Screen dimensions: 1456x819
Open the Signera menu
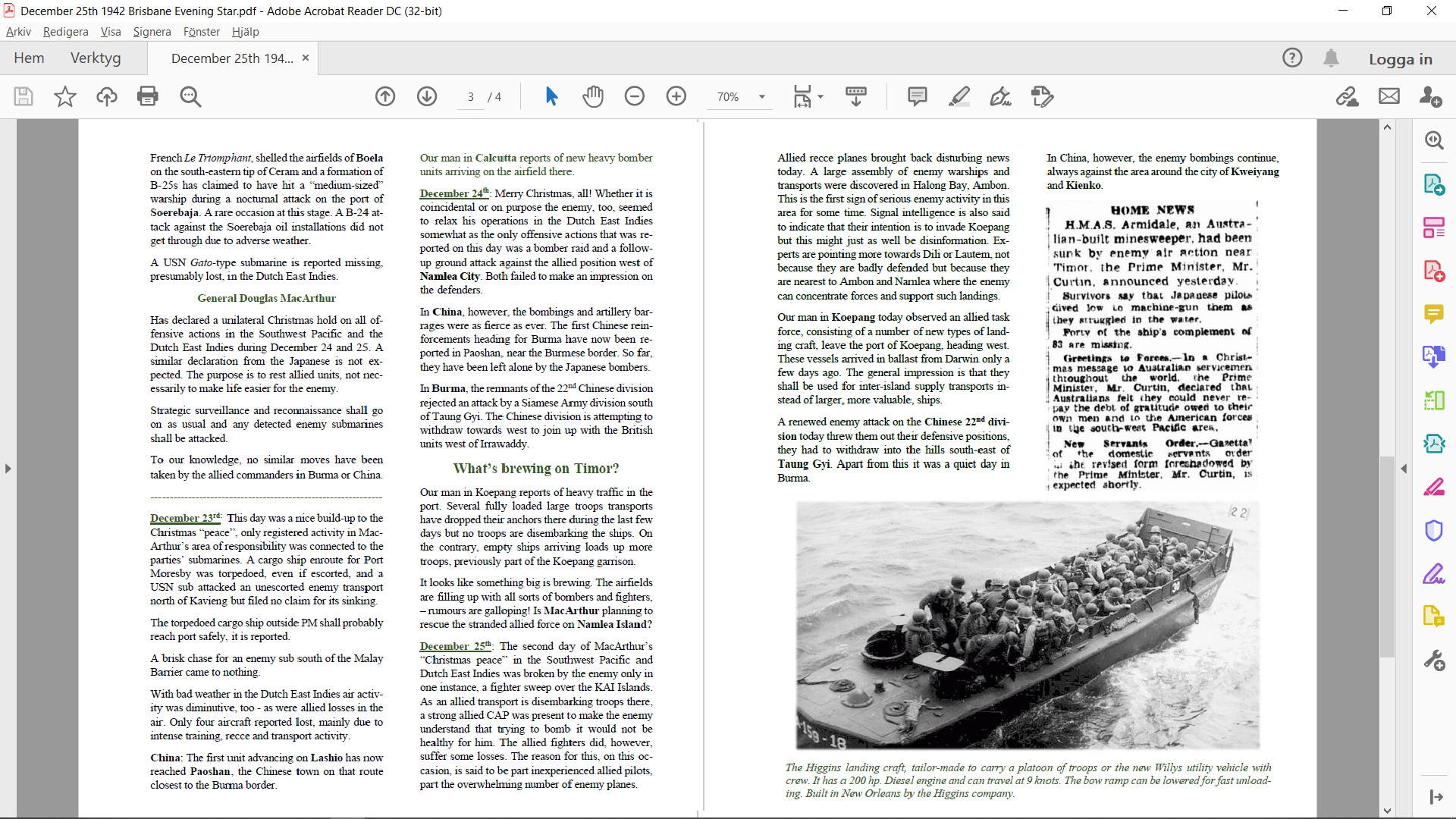[x=152, y=32]
